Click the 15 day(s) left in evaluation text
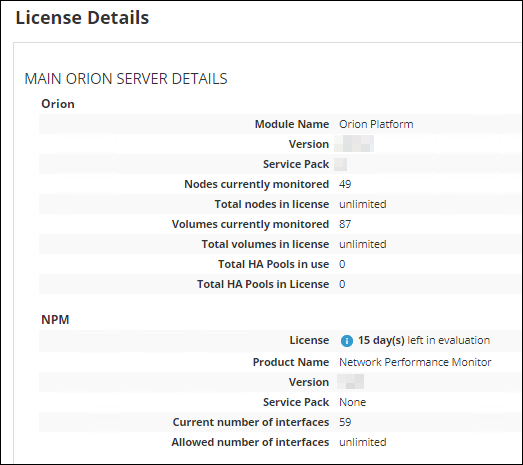This screenshot has height=465, width=523. pyautogui.click(x=424, y=340)
